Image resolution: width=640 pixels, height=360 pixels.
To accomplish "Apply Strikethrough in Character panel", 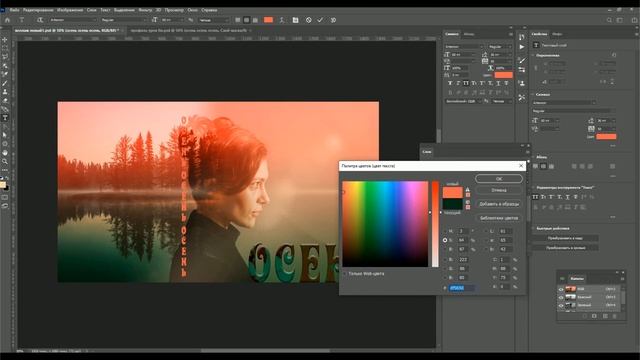I will point(507,83).
